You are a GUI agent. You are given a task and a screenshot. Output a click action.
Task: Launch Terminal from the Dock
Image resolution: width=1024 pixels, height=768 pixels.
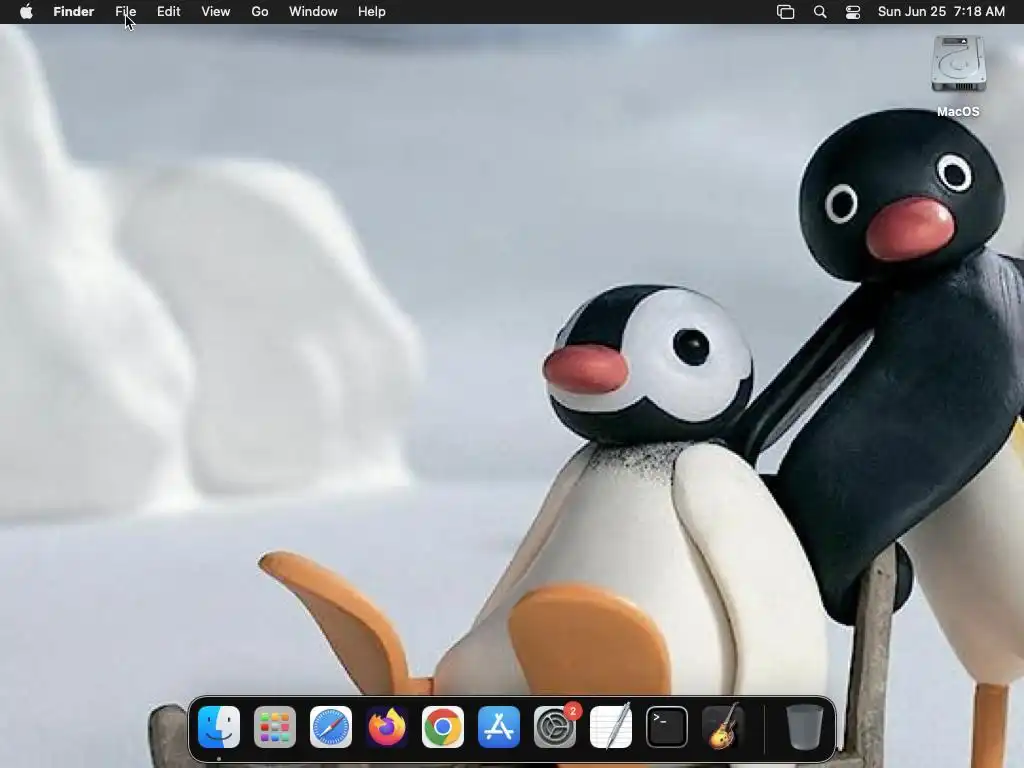667,727
